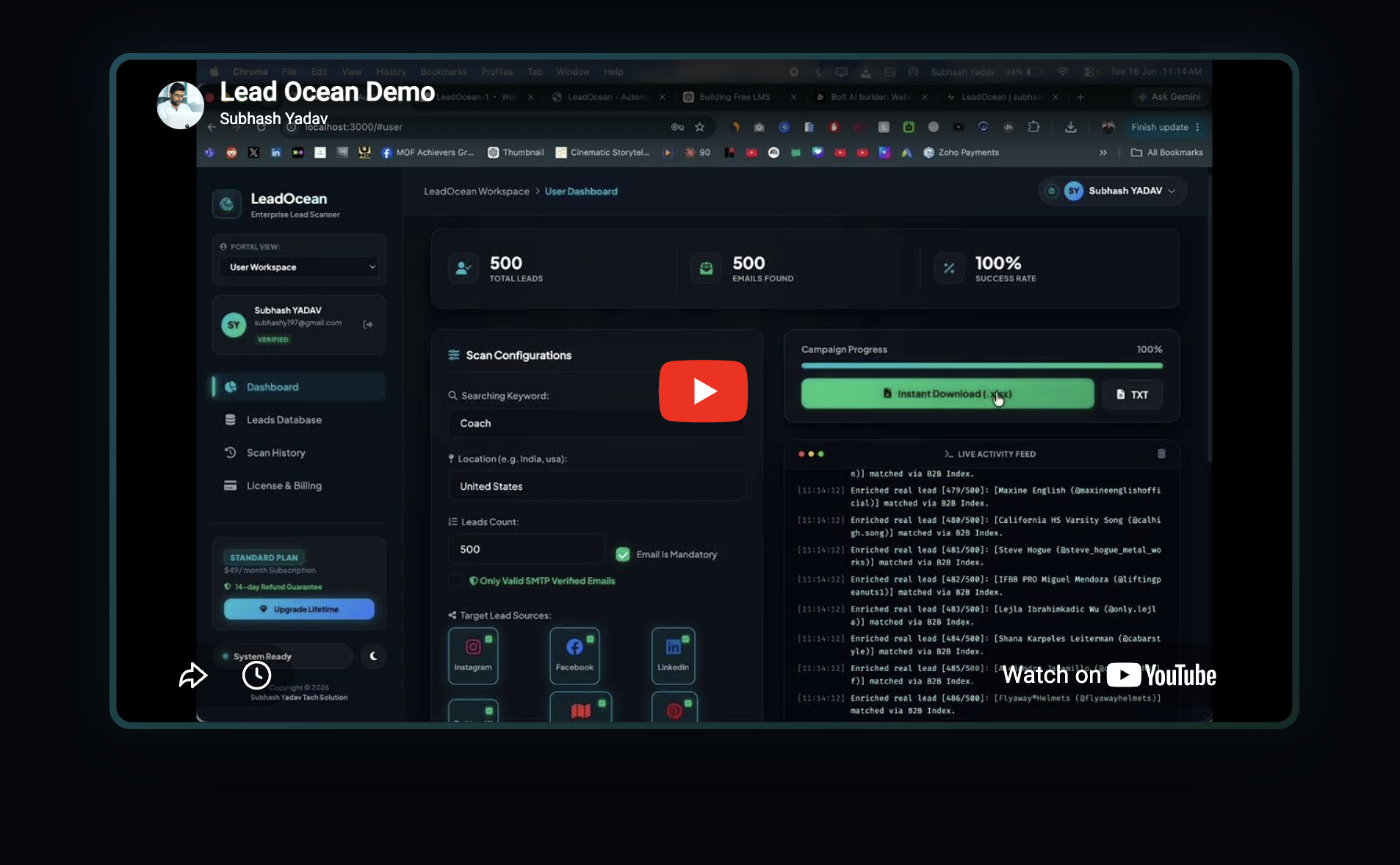Click the LeadOcean logo icon
Image resolution: width=1400 pixels, height=865 pixels.
click(227, 204)
